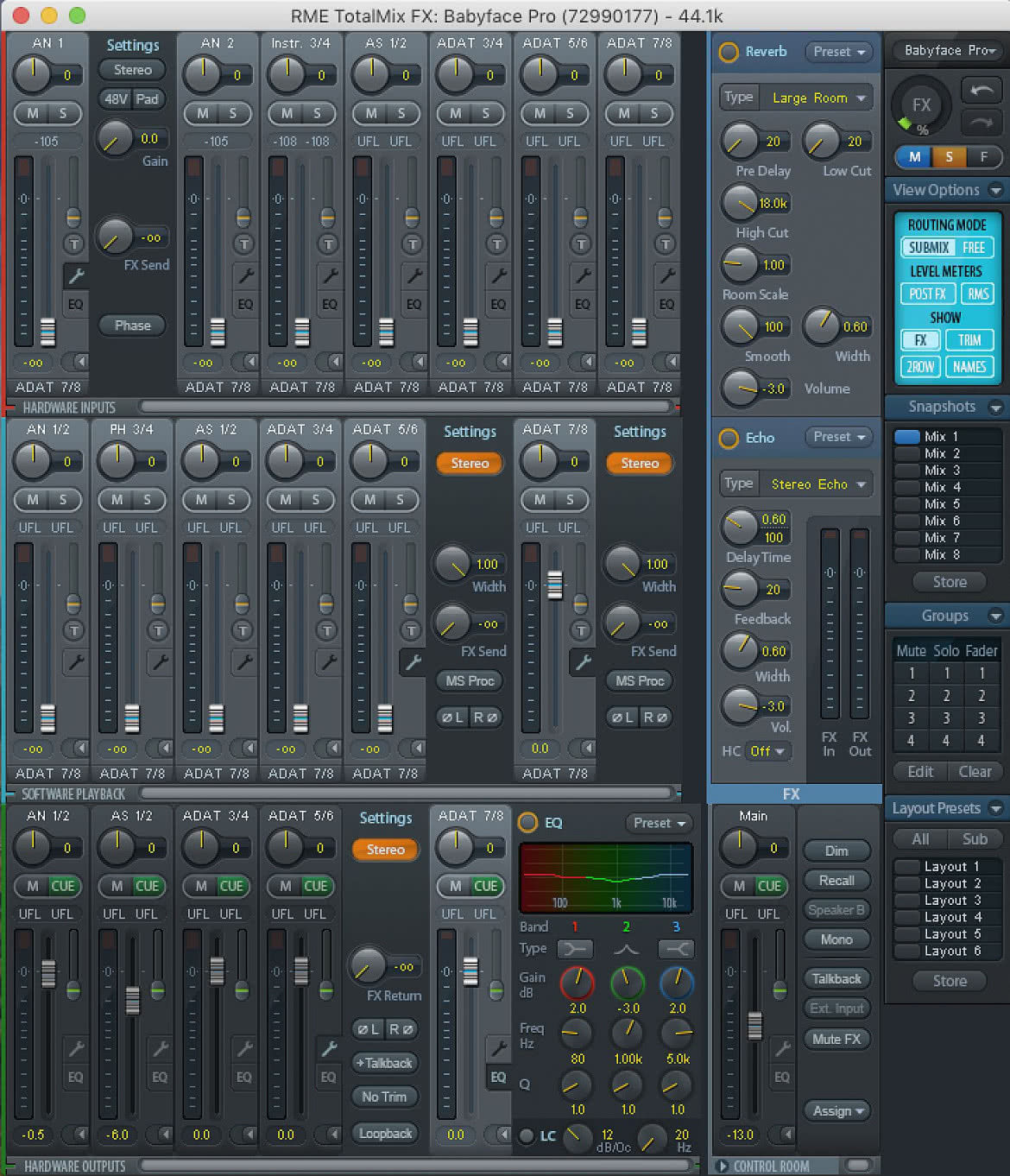Click EQ frequency response graph

point(606,877)
